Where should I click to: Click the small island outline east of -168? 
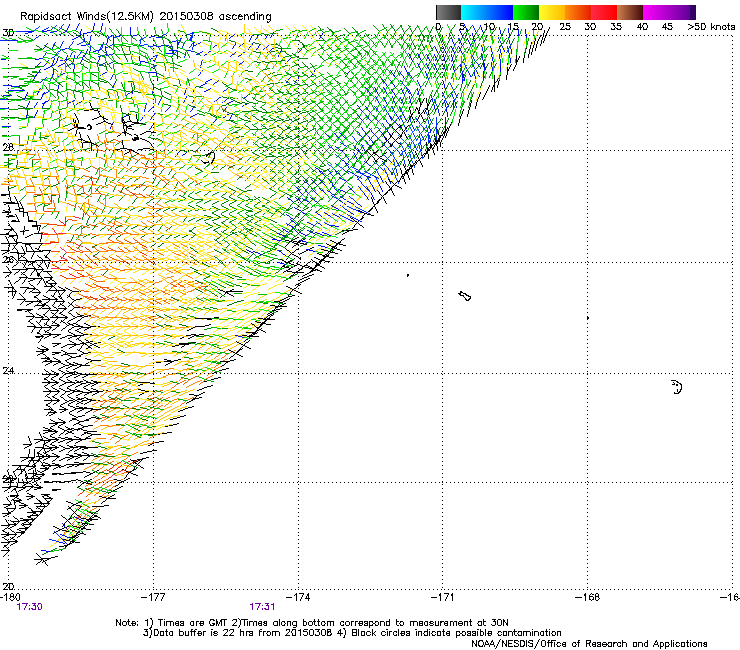click(x=677, y=387)
